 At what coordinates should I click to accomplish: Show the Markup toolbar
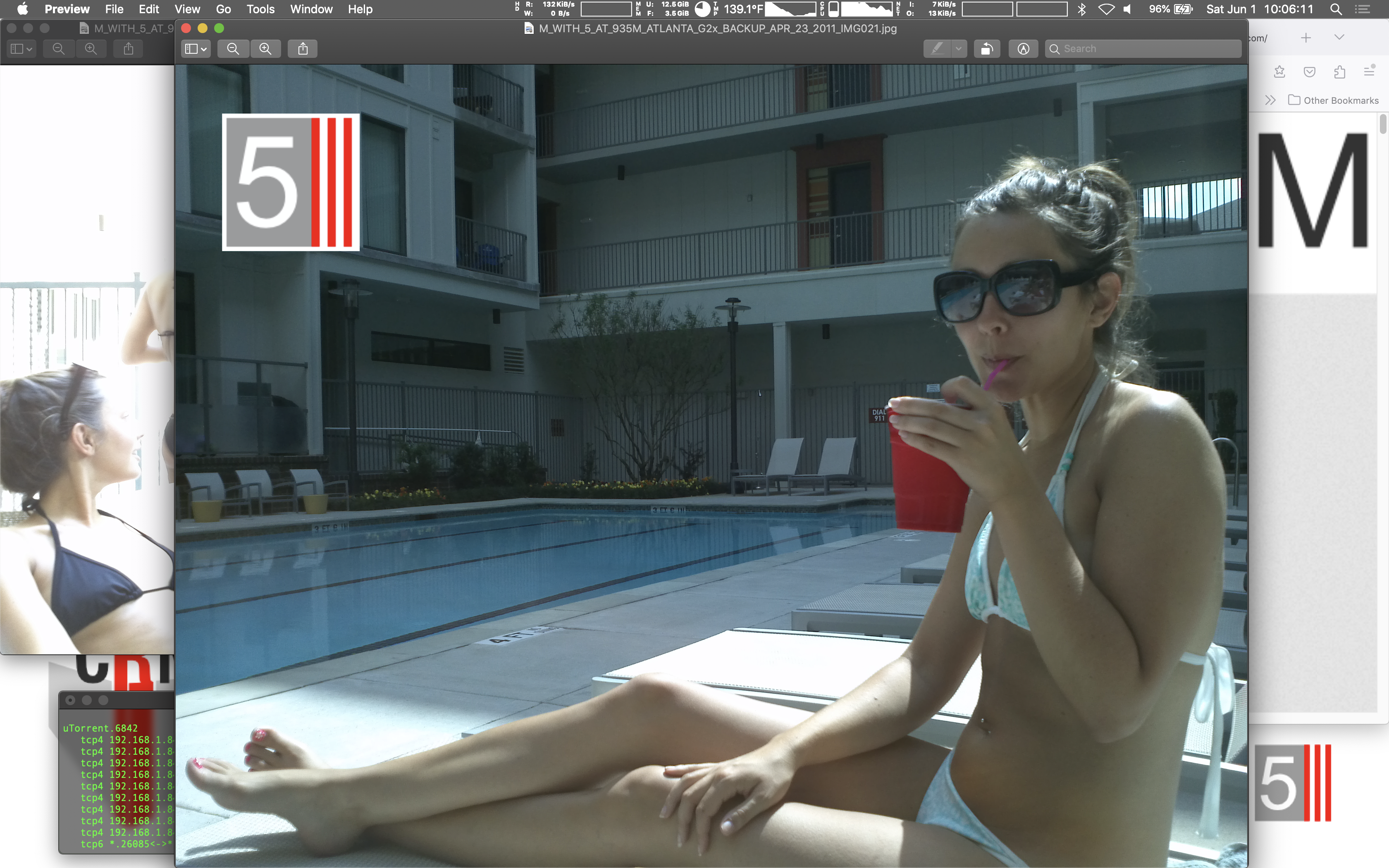[x=1023, y=49]
